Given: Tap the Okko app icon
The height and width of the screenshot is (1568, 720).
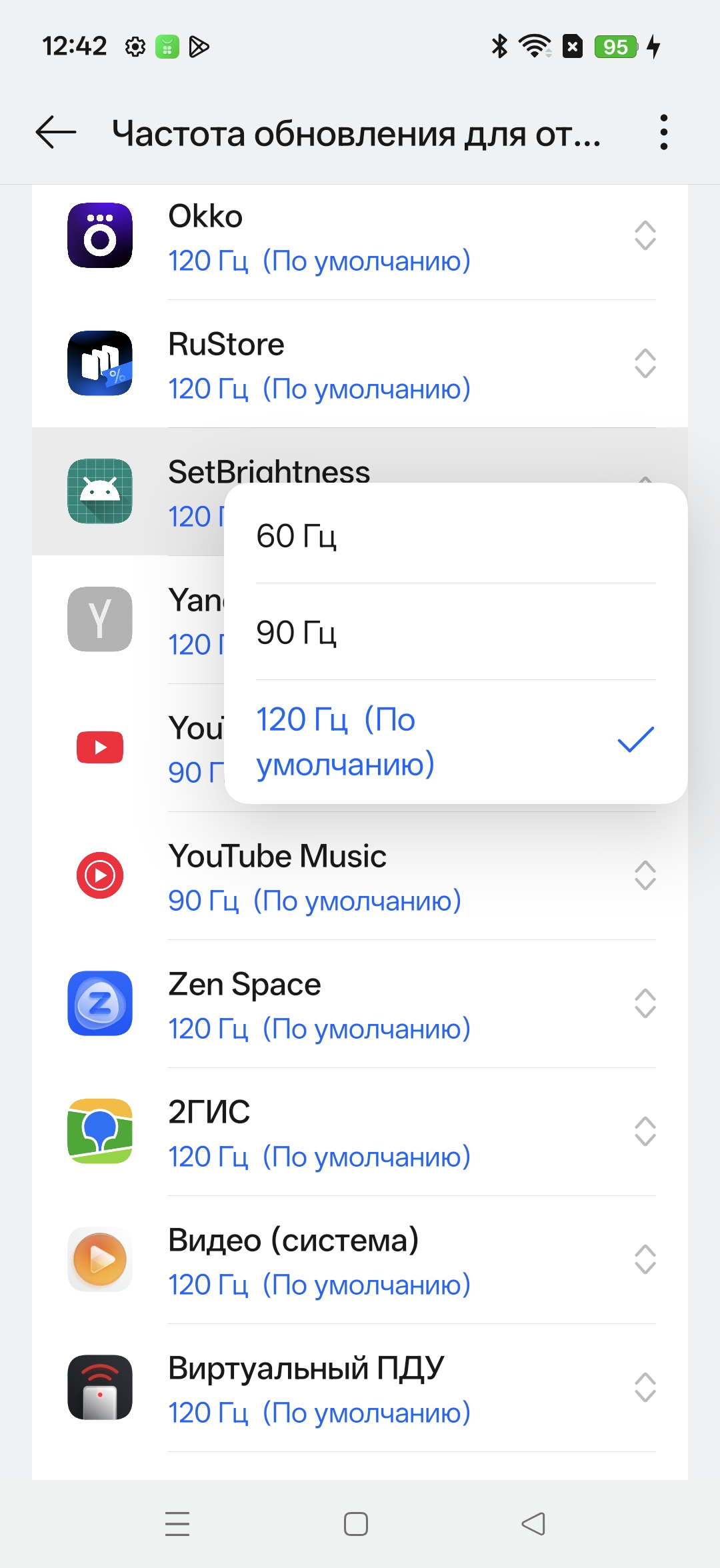Looking at the screenshot, I should [x=100, y=235].
